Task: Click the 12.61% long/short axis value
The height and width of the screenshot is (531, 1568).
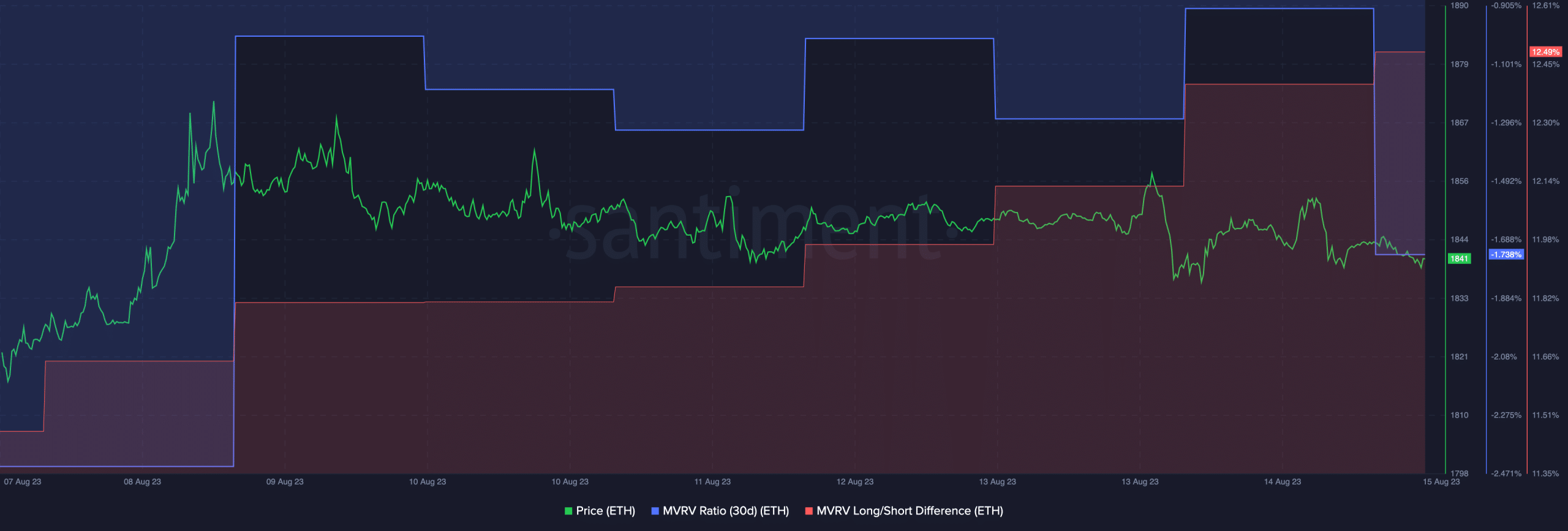Action: click(x=1545, y=6)
